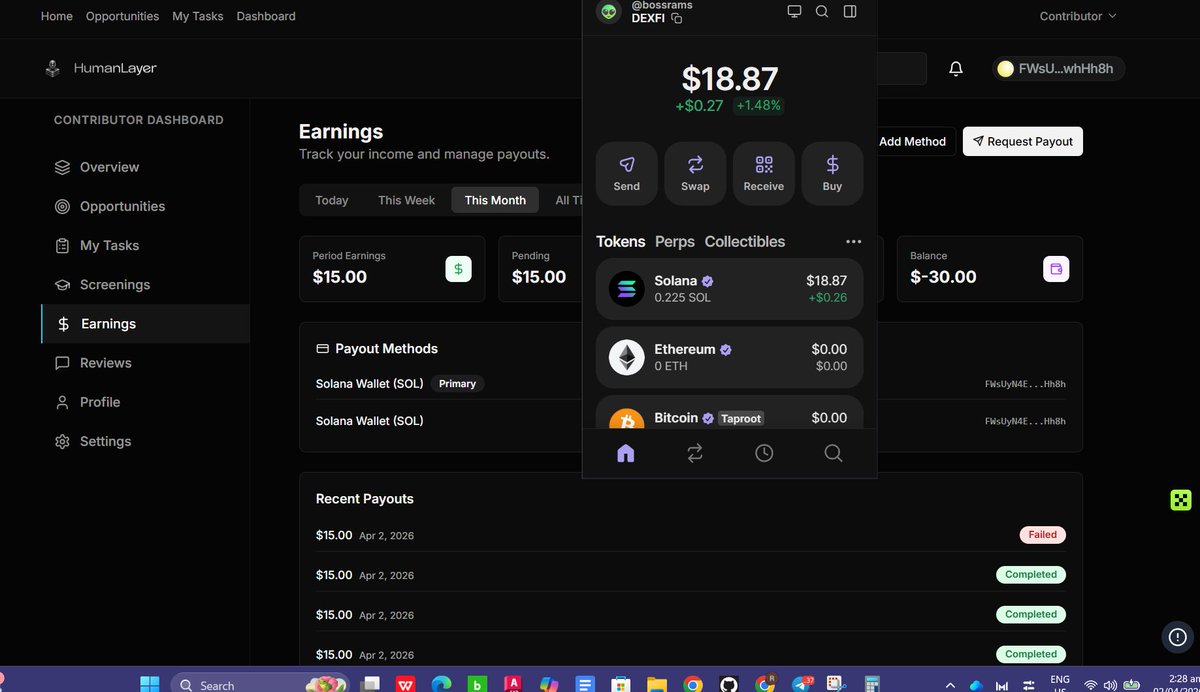
Task: Select the Solana token row
Action: pyautogui.click(x=729, y=289)
